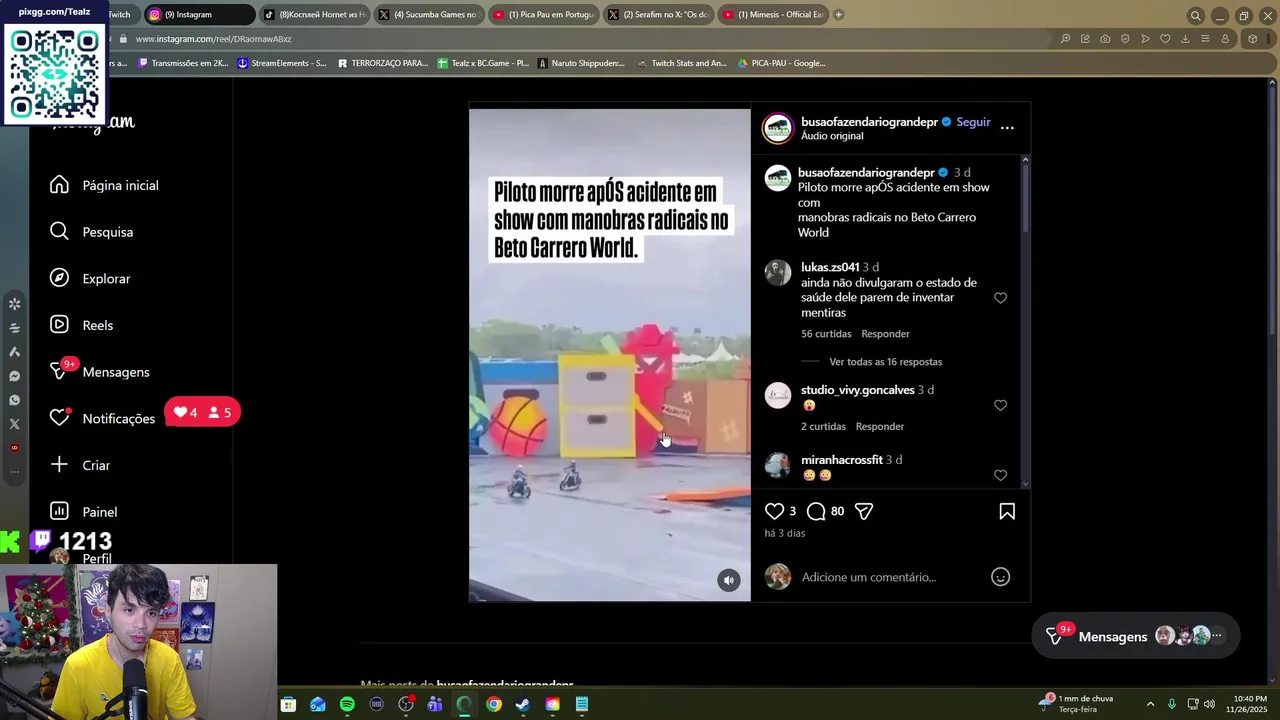1280x720 pixels.
Task: Open the three-dot more options menu
Action: coord(1007,127)
